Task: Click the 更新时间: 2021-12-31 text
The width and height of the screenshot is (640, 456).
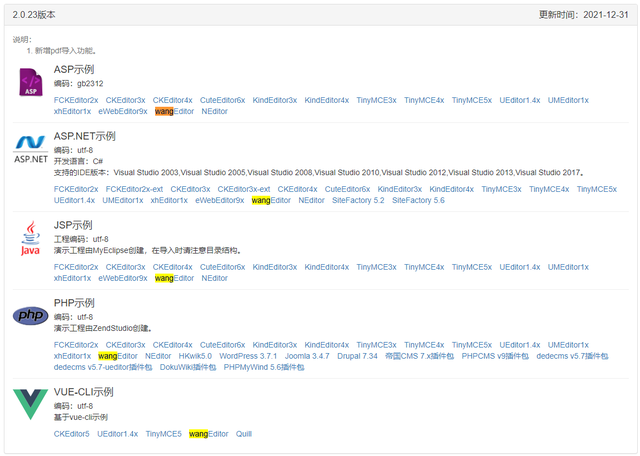Action: coord(583,15)
